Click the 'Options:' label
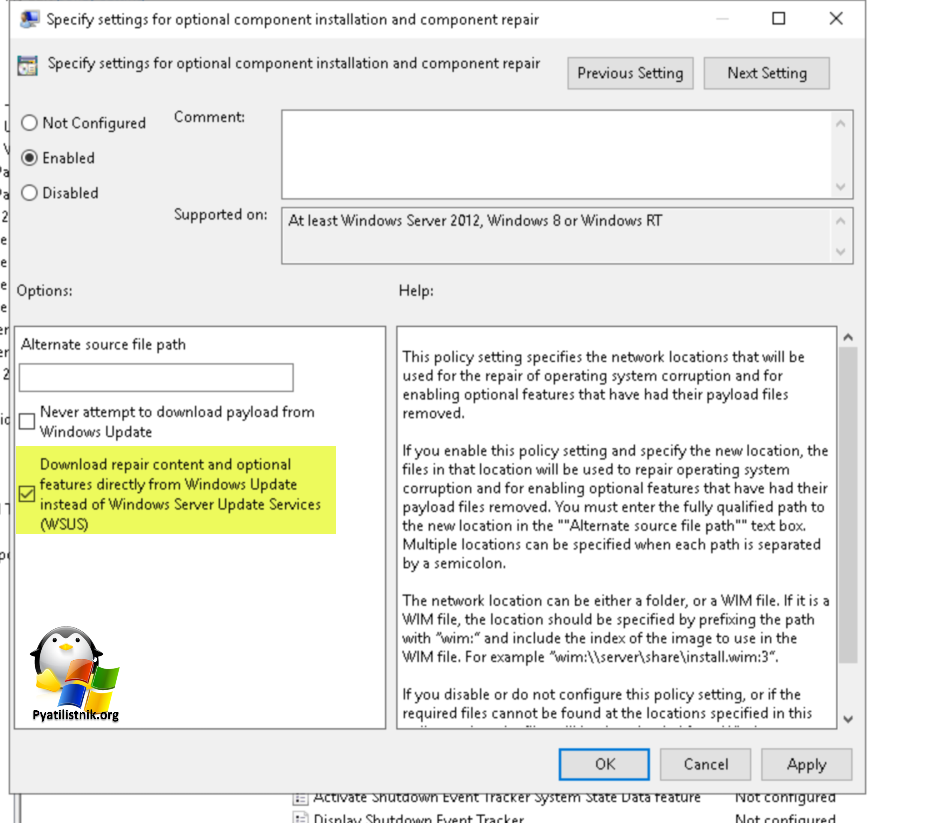 tap(45, 291)
